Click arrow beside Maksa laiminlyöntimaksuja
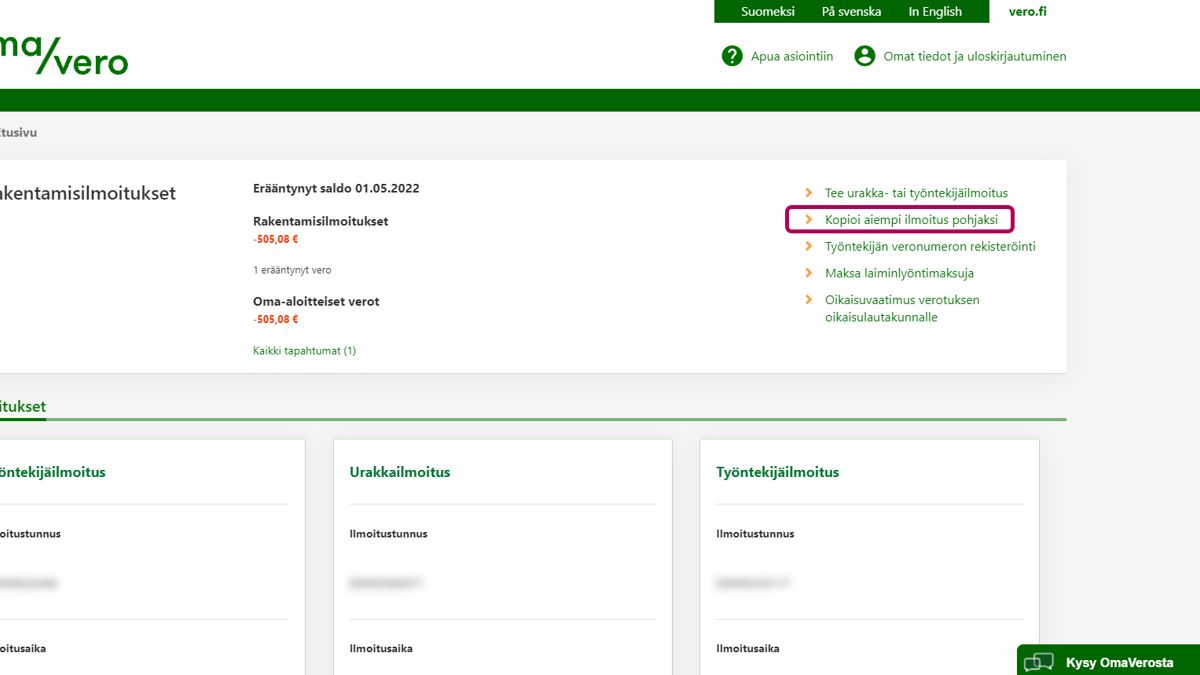The height and width of the screenshot is (675, 1200). 809,272
